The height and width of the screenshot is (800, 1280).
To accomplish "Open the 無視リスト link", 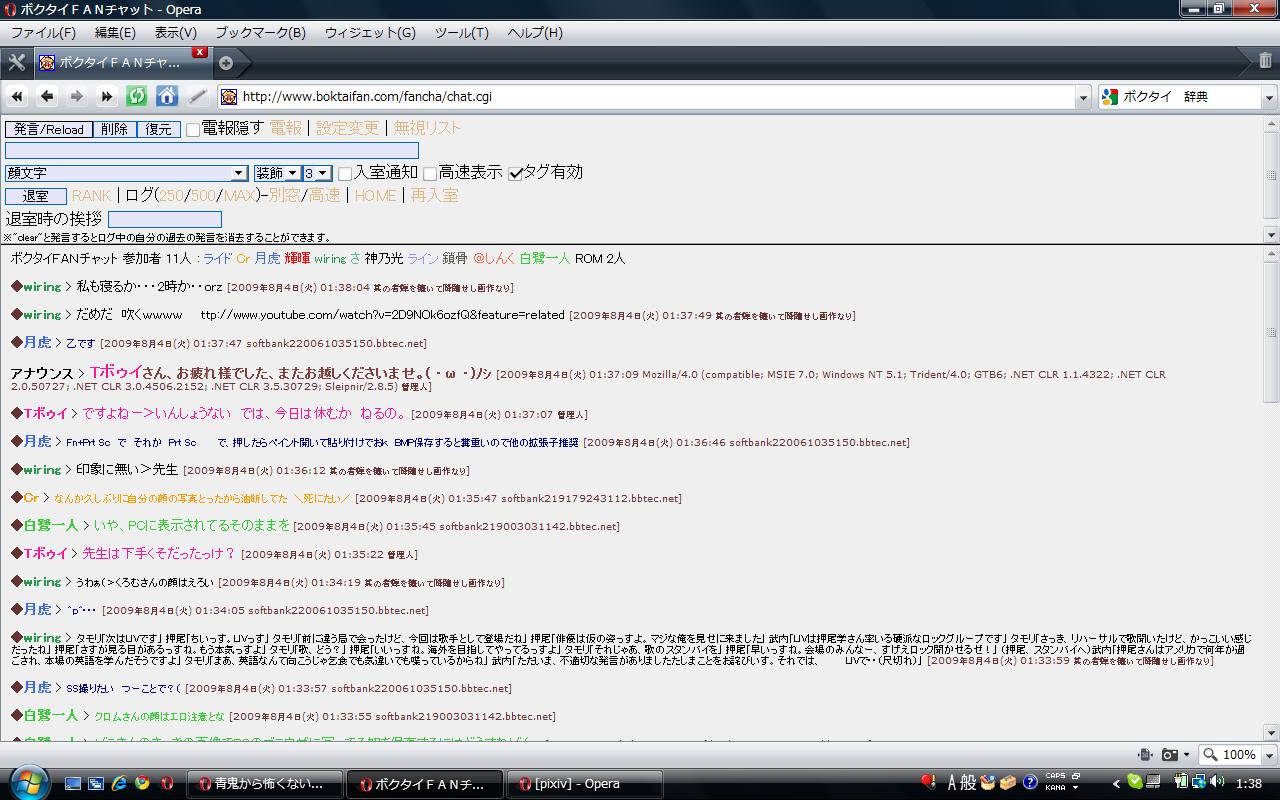I will pyautogui.click(x=427, y=128).
